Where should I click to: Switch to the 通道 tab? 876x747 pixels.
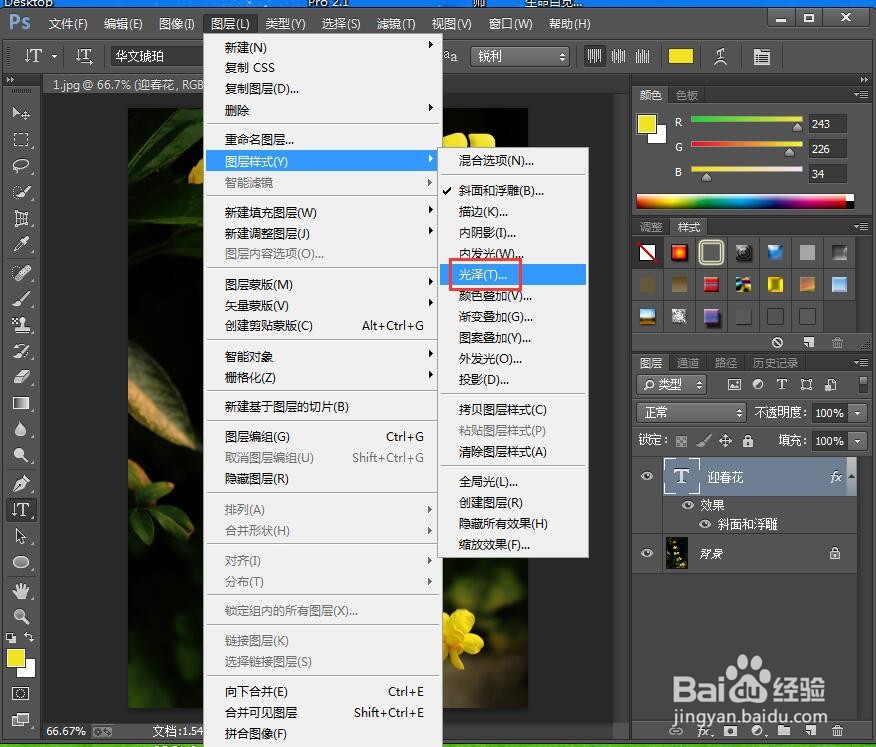[688, 363]
